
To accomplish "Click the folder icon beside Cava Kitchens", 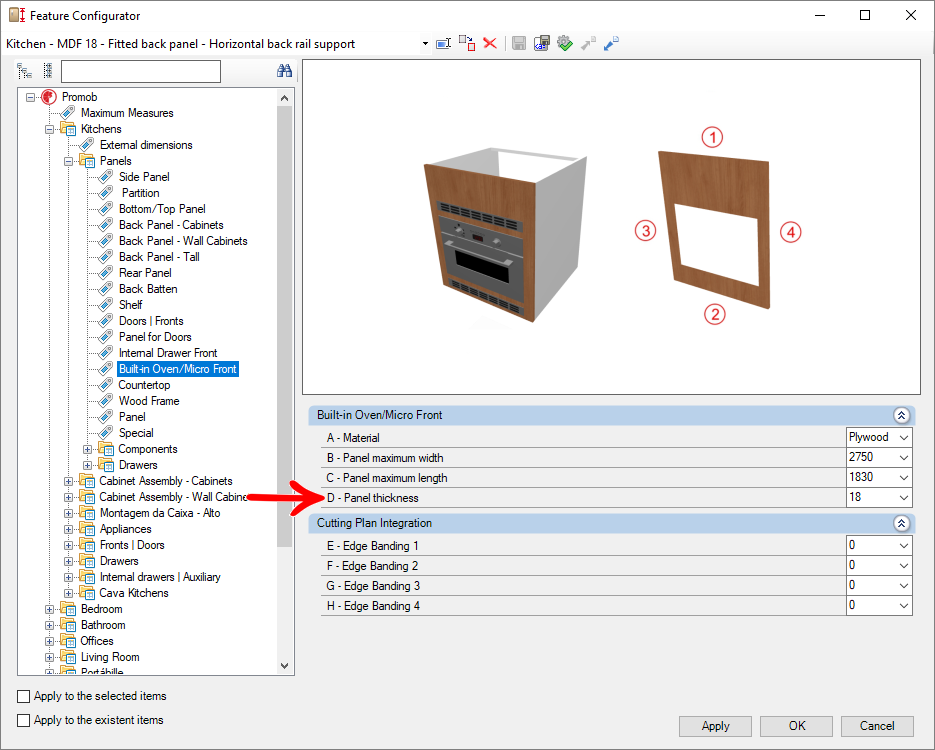I will (x=87, y=593).
